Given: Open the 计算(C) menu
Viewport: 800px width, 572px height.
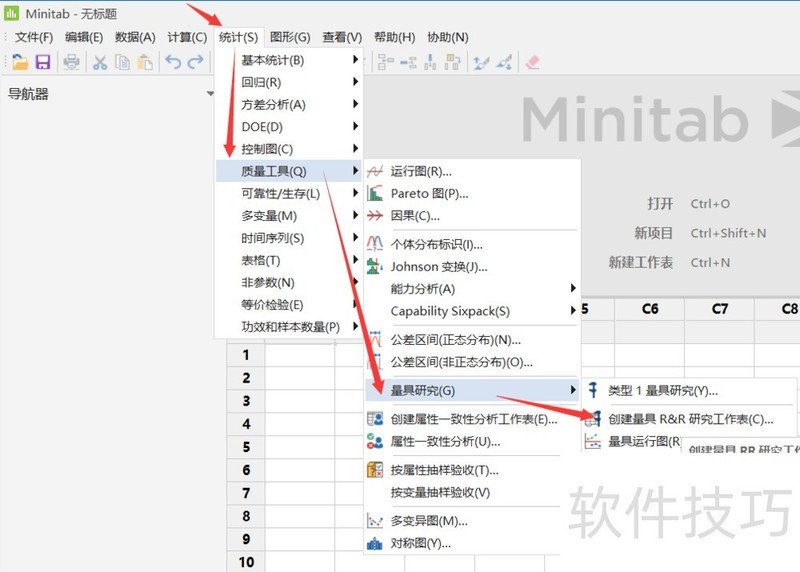Looking at the screenshot, I should point(187,37).
